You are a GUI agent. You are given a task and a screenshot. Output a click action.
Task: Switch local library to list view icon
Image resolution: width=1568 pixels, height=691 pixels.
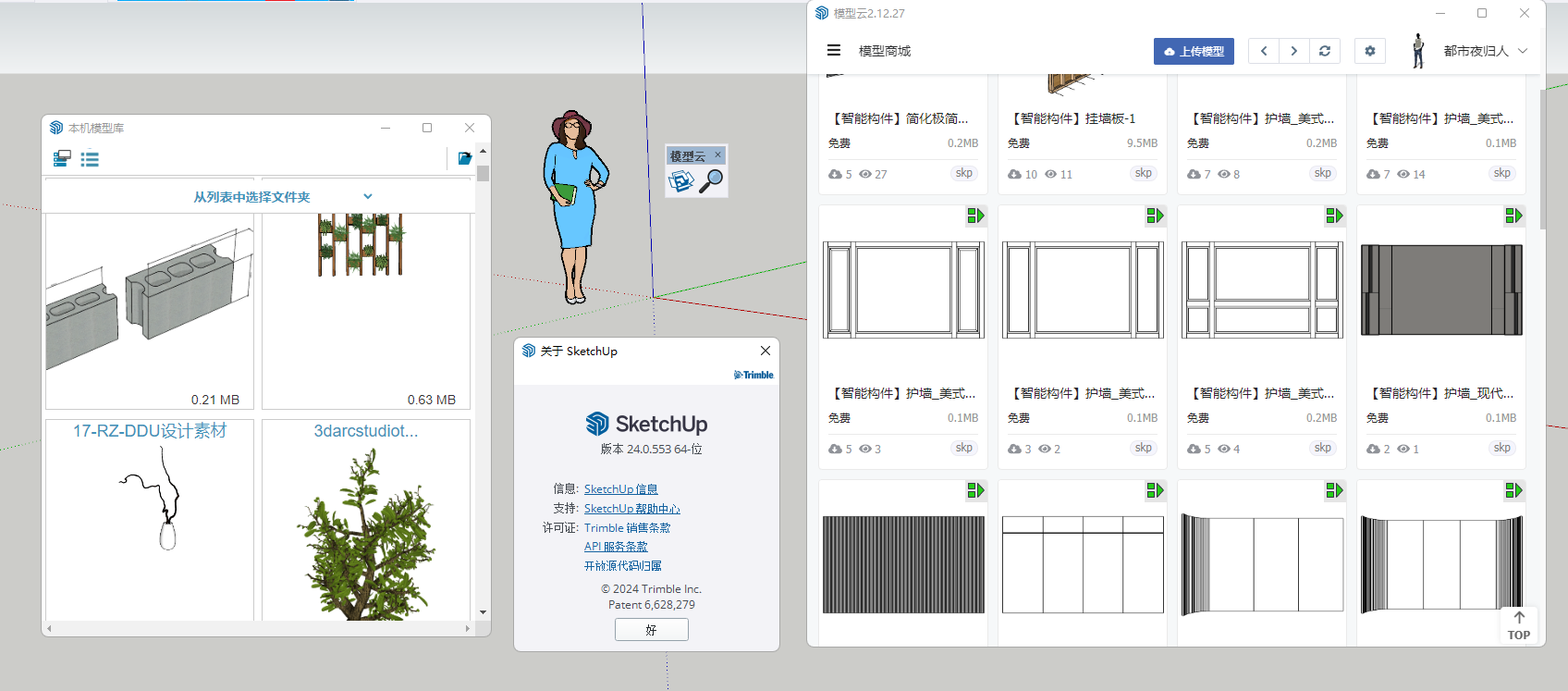pos(90,159)
